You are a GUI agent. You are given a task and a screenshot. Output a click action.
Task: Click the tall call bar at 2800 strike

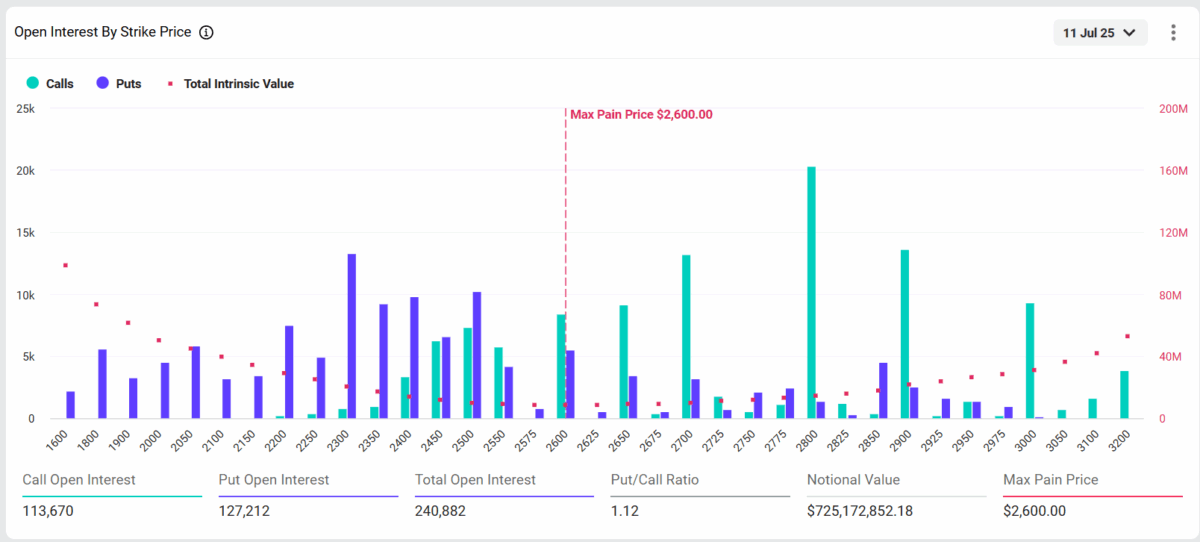pyautogui.click(x=811, y=292)
